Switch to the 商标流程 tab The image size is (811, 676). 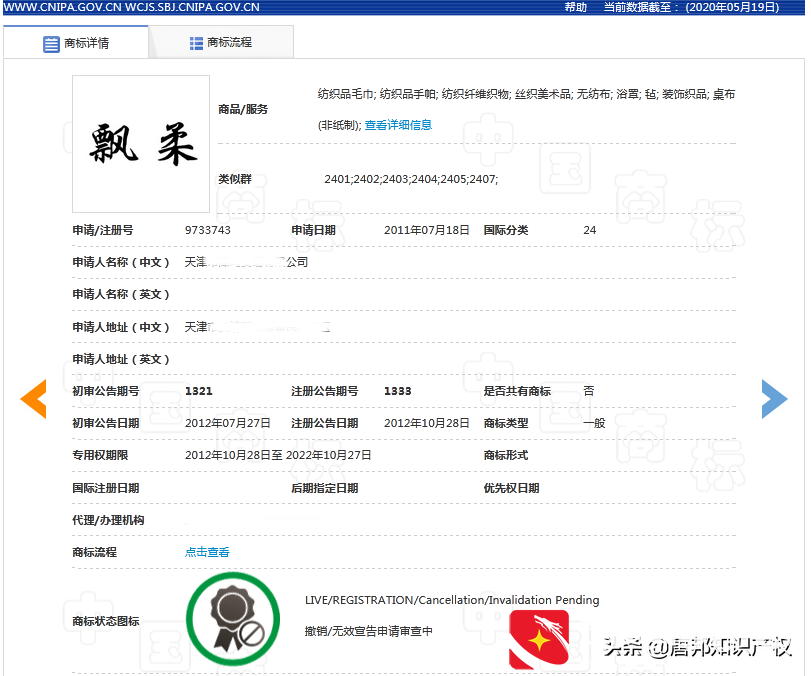(221, 42)
